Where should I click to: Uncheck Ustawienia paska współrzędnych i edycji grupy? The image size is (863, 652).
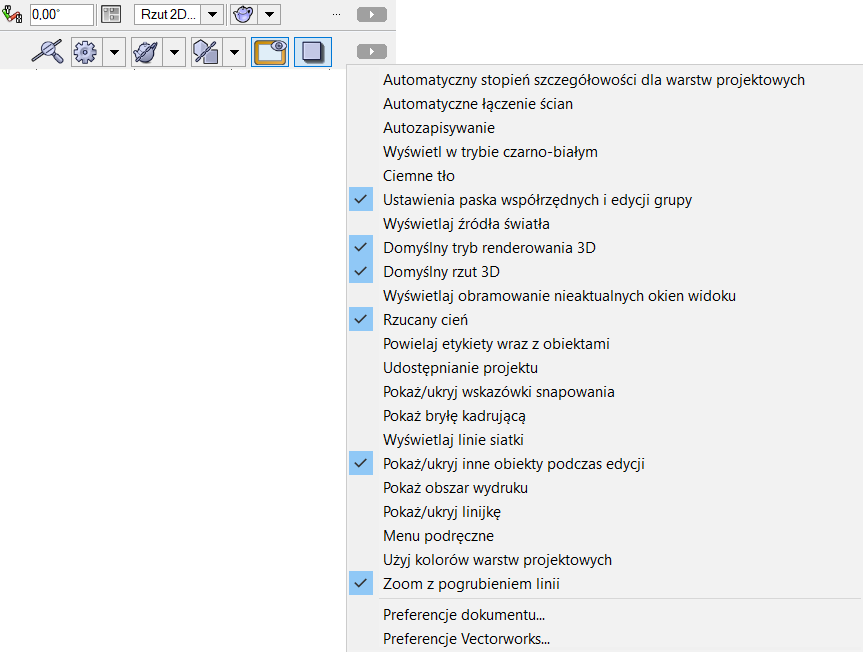coord(603,200)
